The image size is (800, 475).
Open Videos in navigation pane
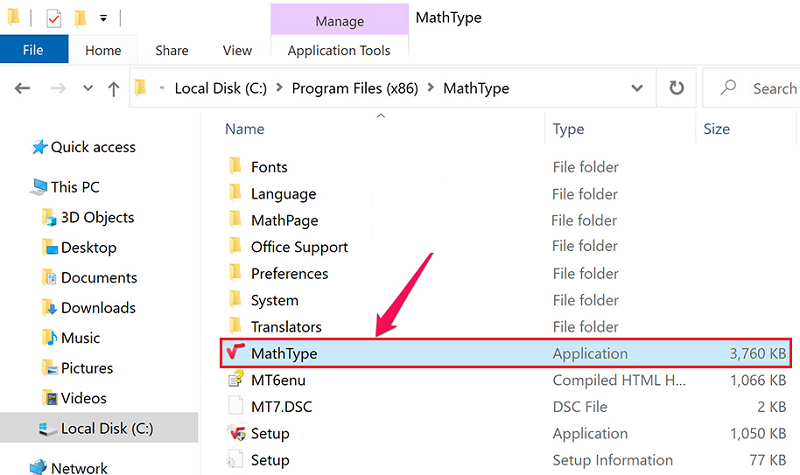pyautogui.click(x=74, y=398)
